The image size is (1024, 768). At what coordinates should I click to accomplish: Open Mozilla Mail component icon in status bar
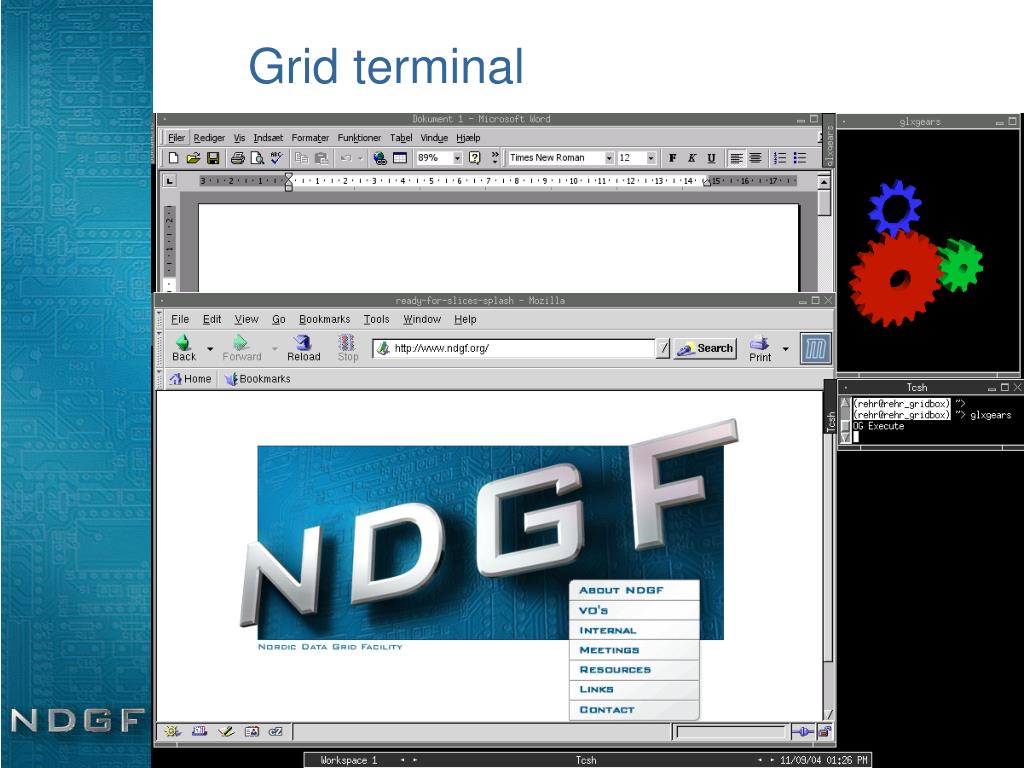pyautogui.click(x=199, y=731)
